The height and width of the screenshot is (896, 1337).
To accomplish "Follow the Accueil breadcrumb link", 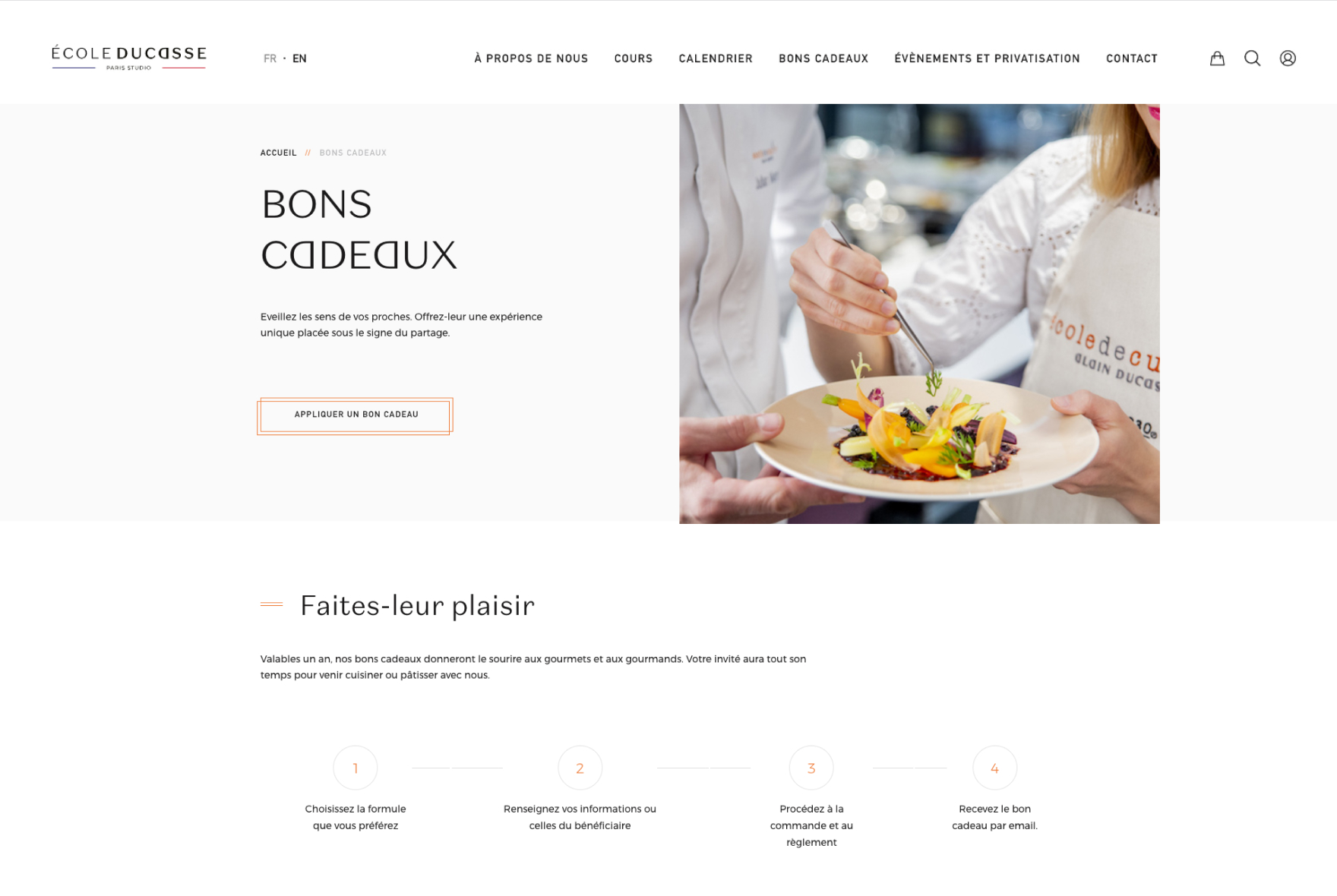I will click(279, 153).
